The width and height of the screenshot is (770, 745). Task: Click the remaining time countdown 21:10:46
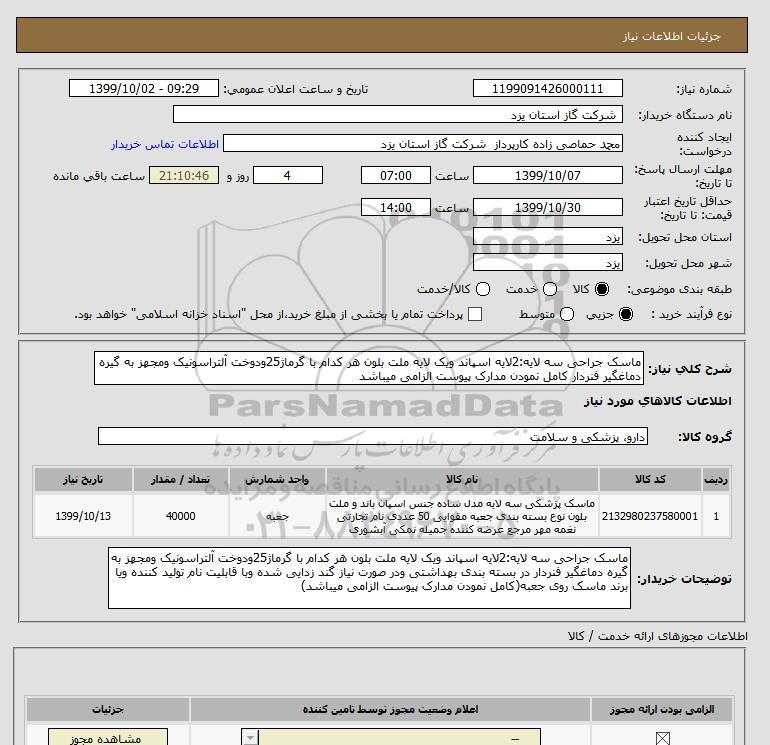(x=184, y=176)
